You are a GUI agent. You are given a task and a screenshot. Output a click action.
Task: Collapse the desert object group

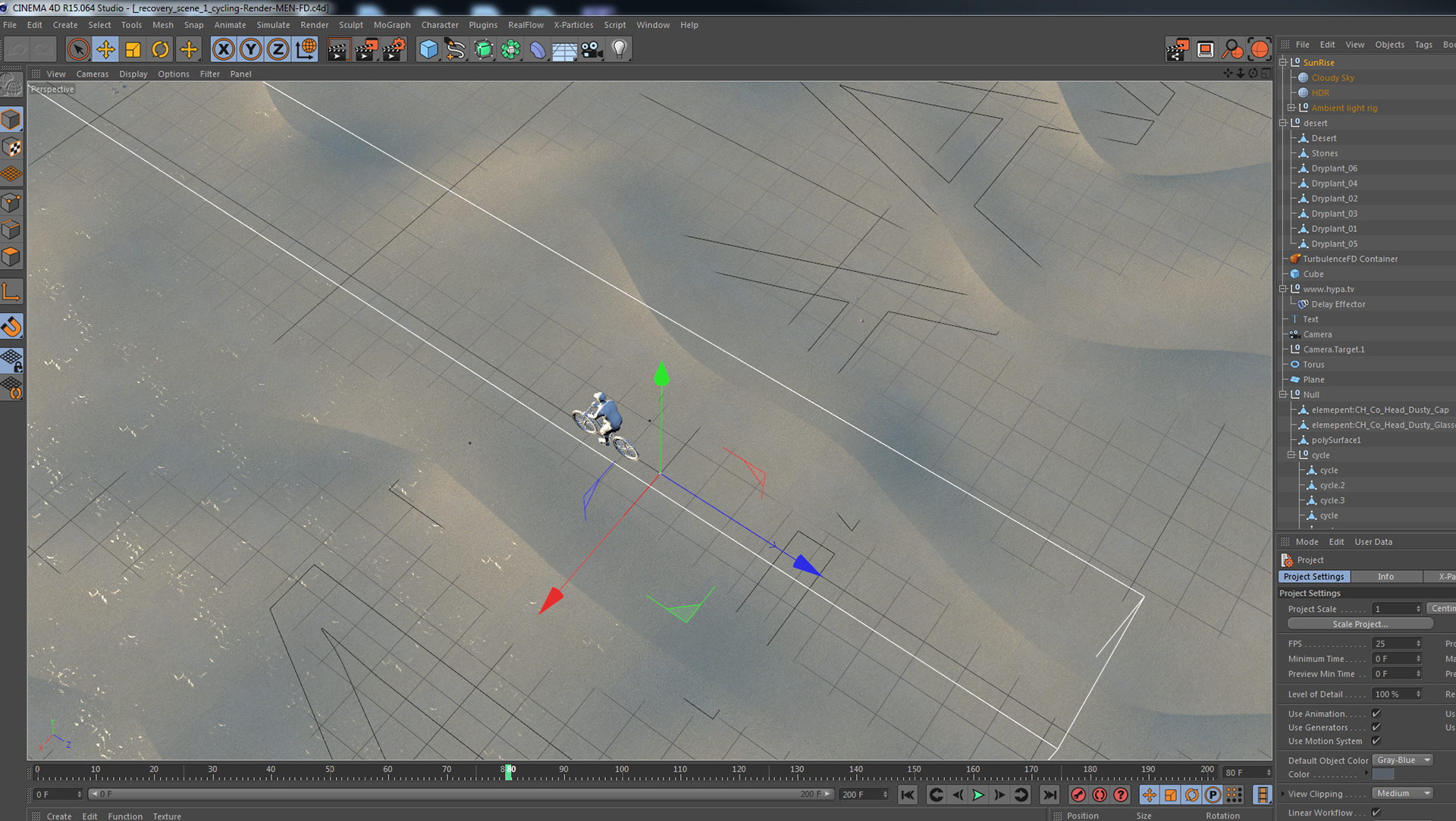1283,123
